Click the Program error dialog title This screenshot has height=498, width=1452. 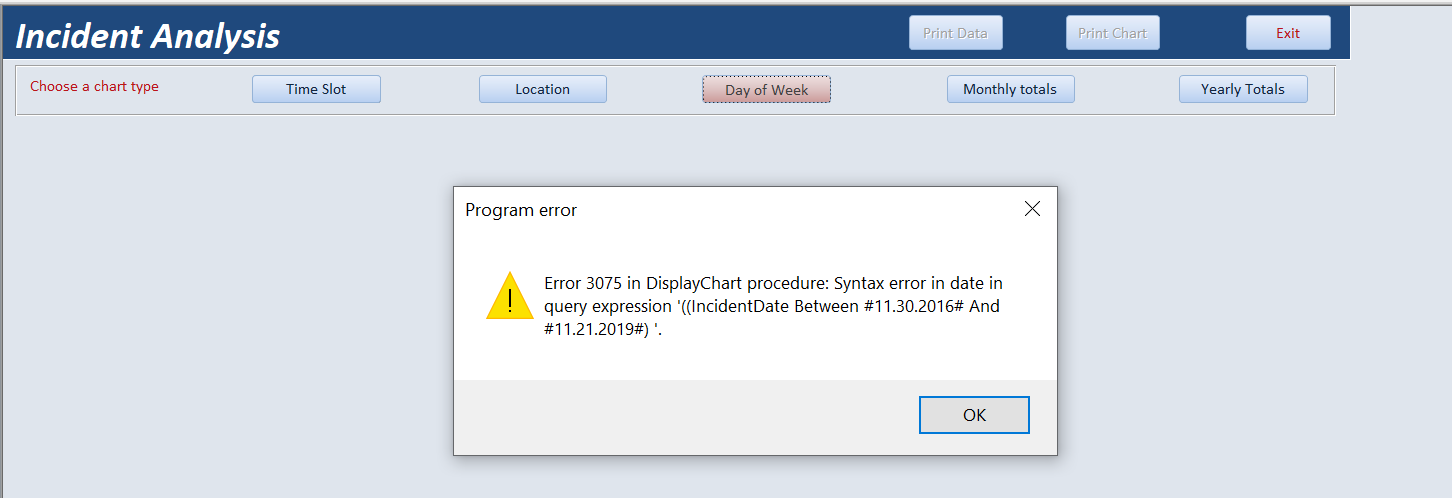[521, 210]
